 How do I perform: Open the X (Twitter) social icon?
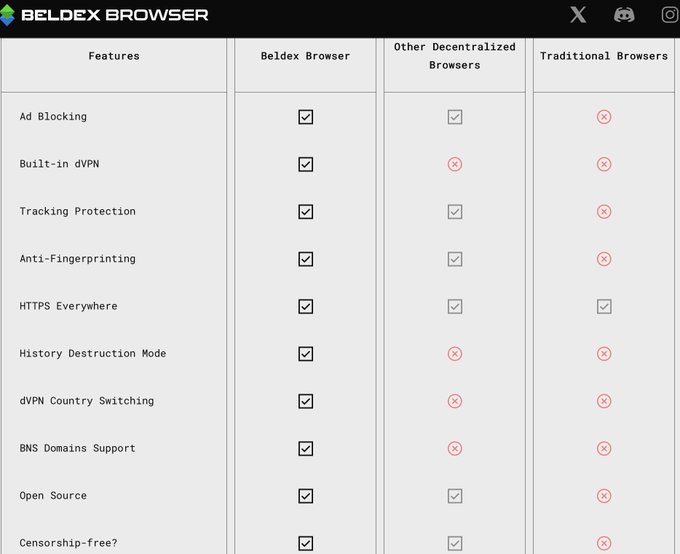(x=578, y=15)
